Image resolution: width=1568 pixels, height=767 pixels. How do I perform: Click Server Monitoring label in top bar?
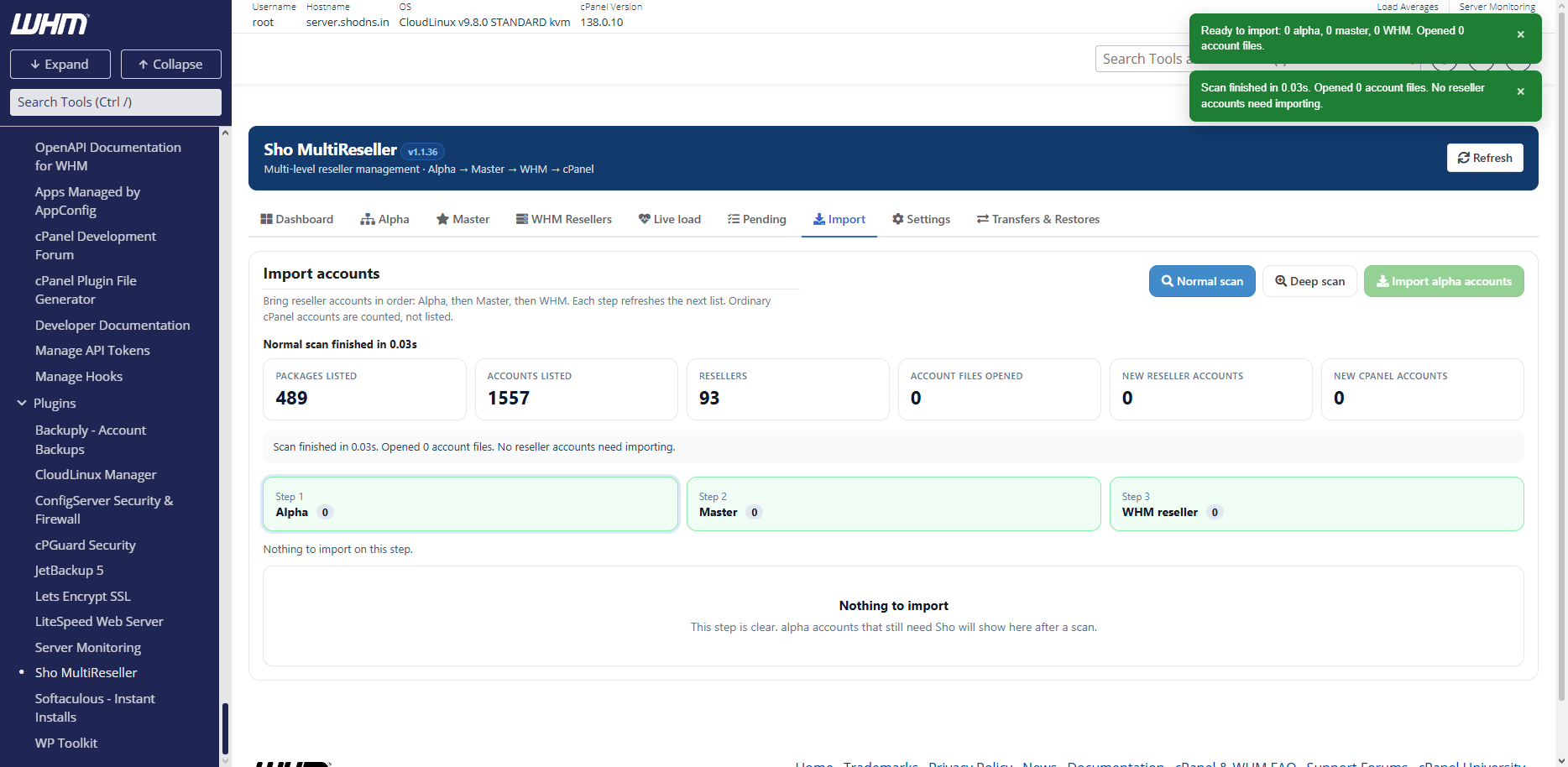click(x=1497, y=7)
